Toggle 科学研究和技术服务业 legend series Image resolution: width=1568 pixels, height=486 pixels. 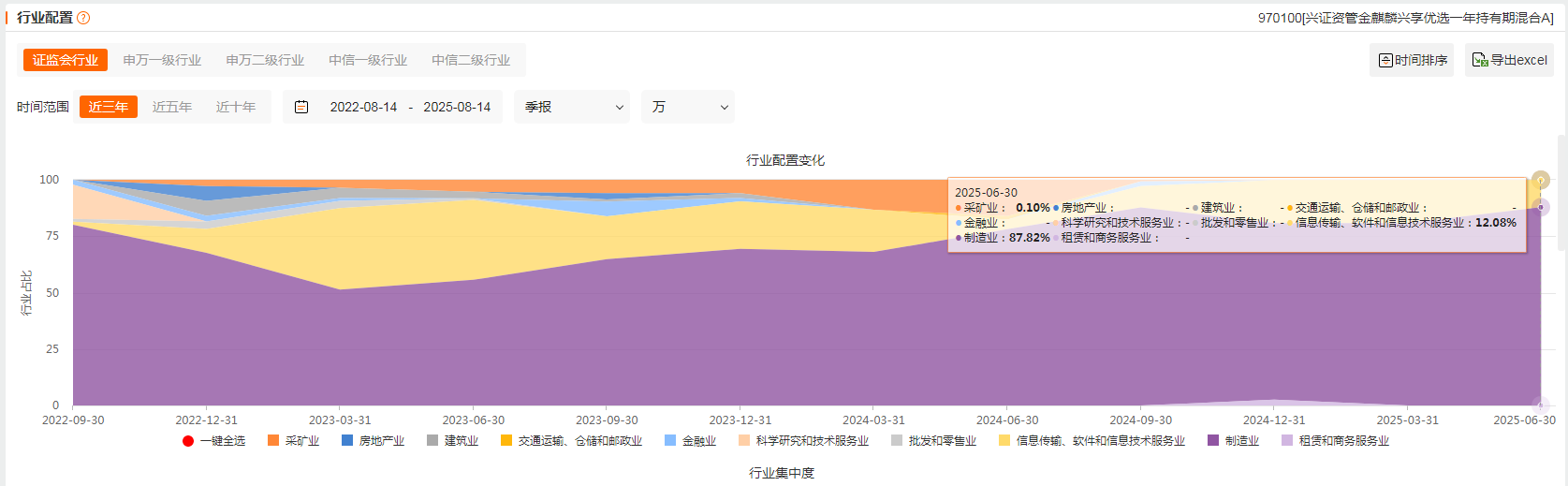pos(803,441)
